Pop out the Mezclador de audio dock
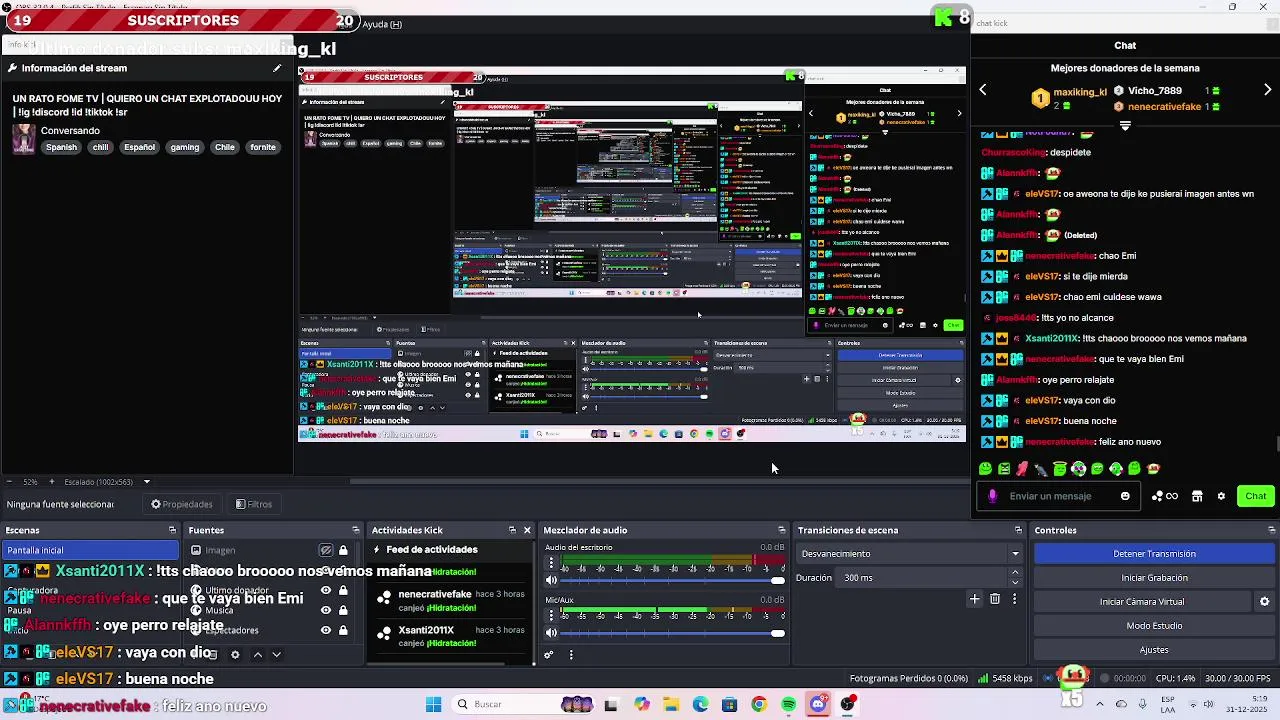 coord(782,530)
